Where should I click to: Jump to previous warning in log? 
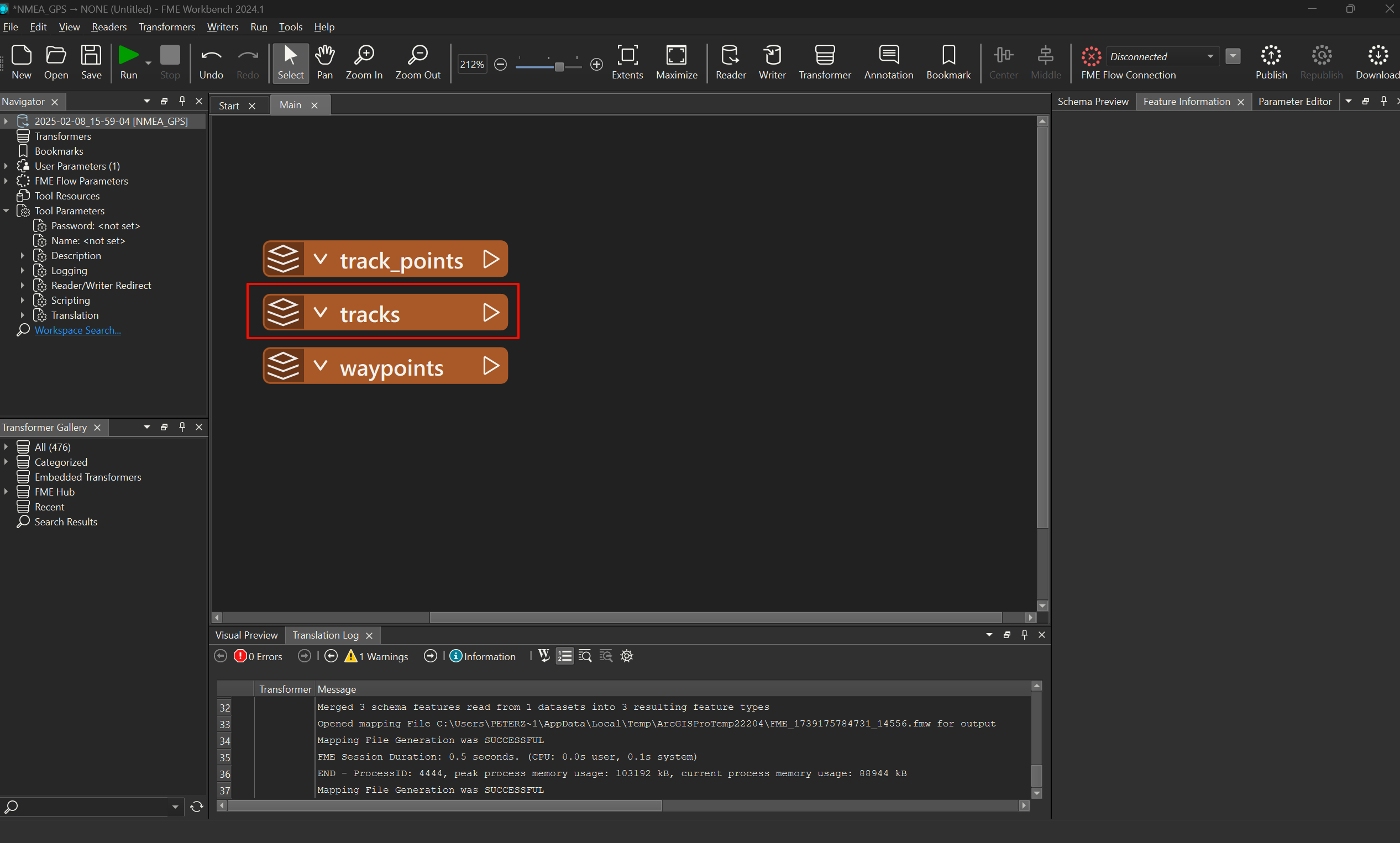[331, 656]
